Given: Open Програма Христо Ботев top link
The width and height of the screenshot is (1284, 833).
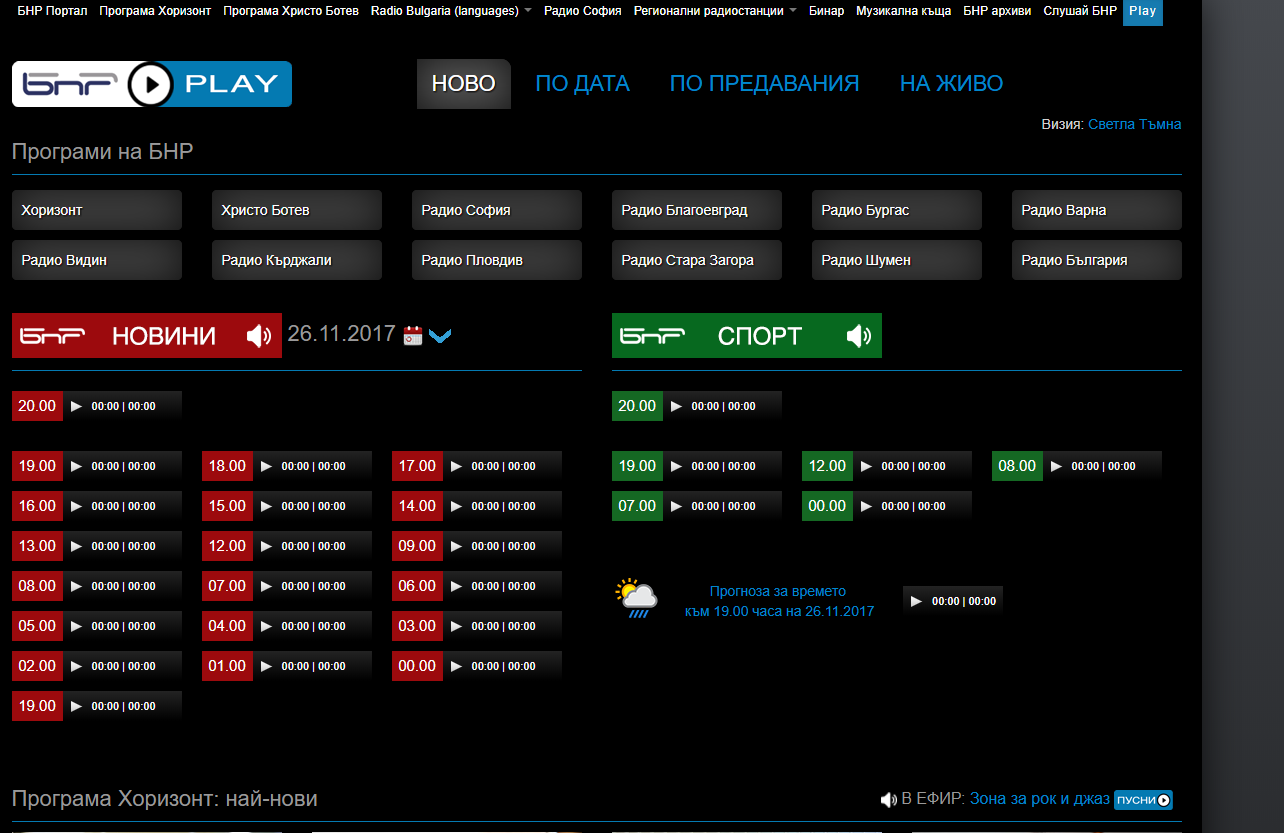Looking at the screenshot, I should pos(291,11).
